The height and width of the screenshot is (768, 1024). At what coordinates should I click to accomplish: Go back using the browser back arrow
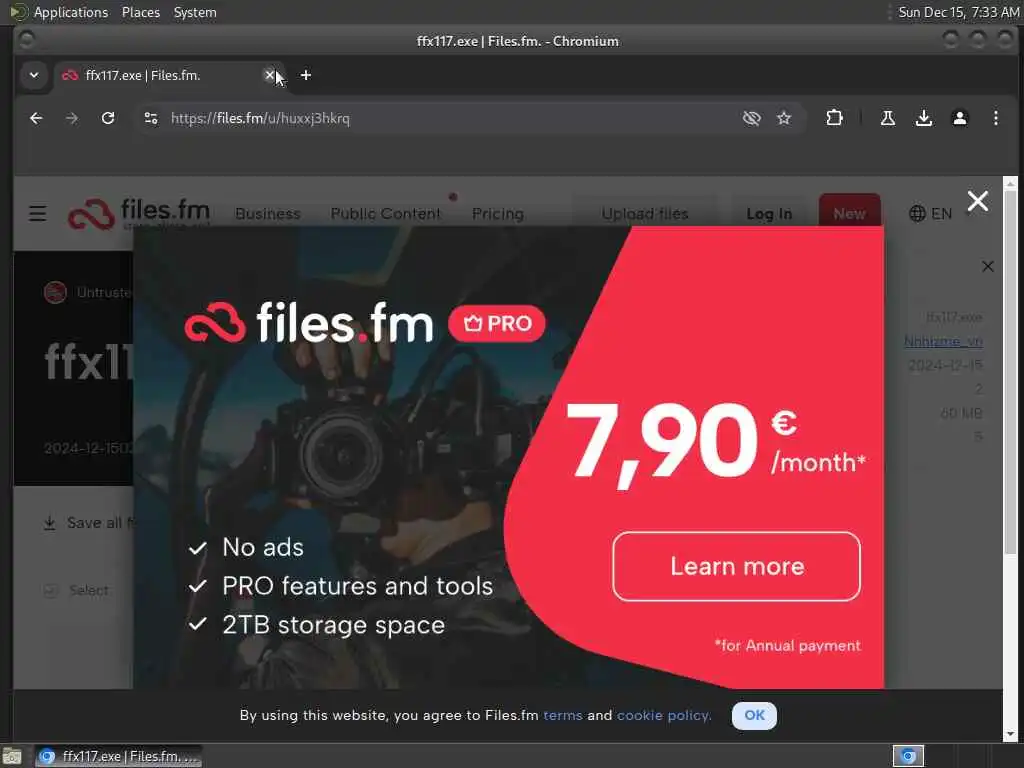click(36, 118)
